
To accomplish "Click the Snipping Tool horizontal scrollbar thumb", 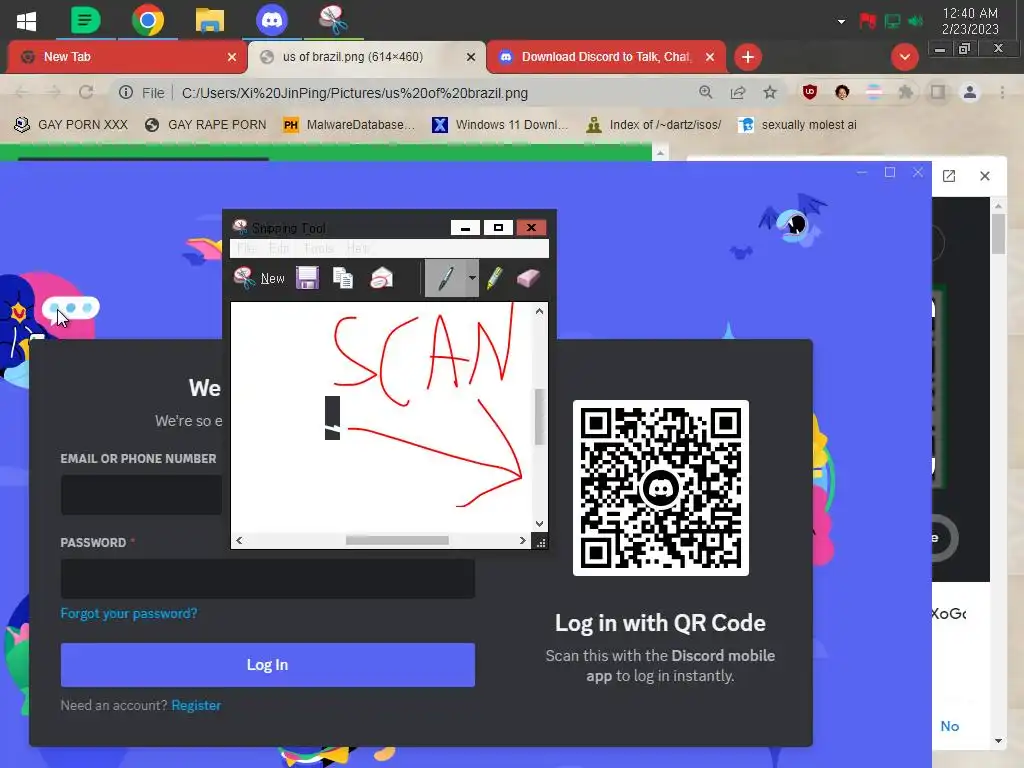I will [397, 540].
